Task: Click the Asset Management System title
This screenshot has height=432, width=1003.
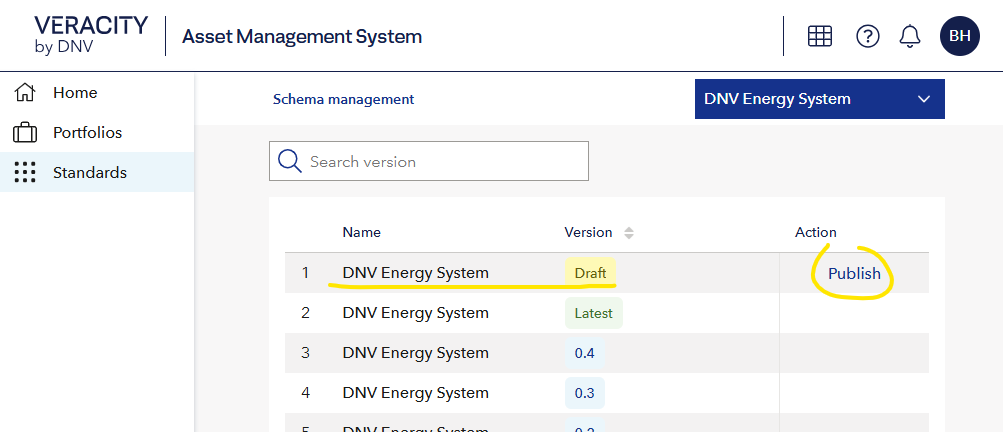Action: (302, 36)
